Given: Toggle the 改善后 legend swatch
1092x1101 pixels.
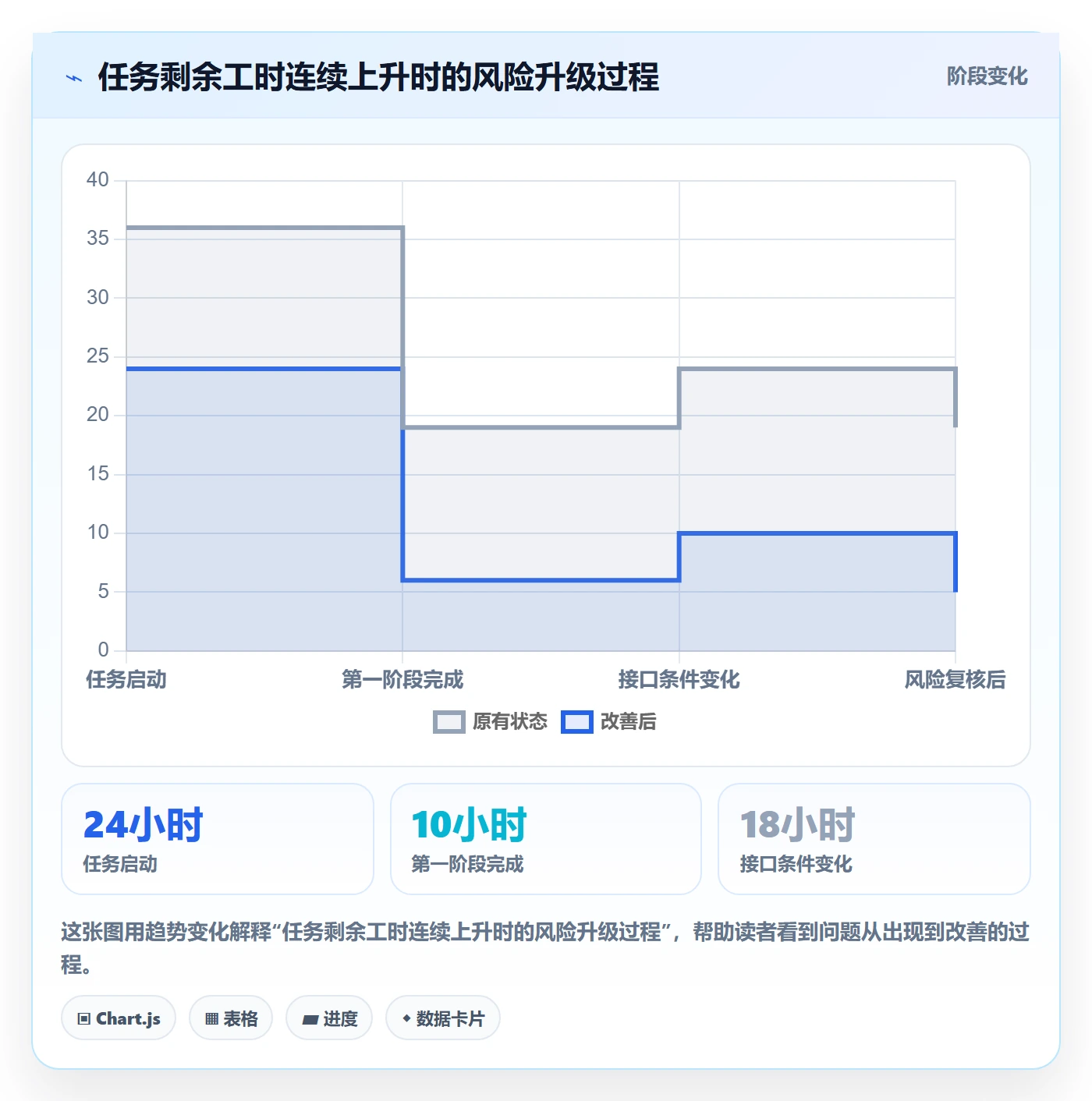Looking at the screenshot, I should (x=577, y=722).
